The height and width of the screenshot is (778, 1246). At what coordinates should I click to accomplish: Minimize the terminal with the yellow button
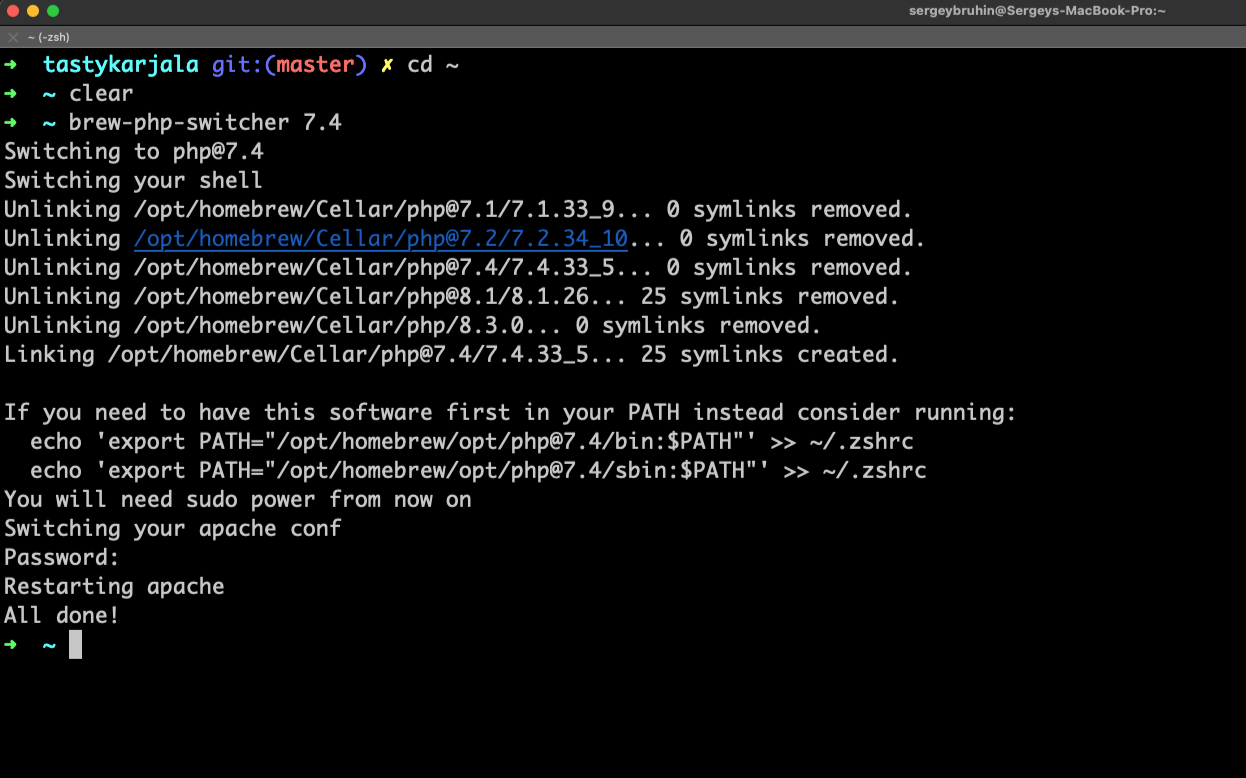coord(33,11)
